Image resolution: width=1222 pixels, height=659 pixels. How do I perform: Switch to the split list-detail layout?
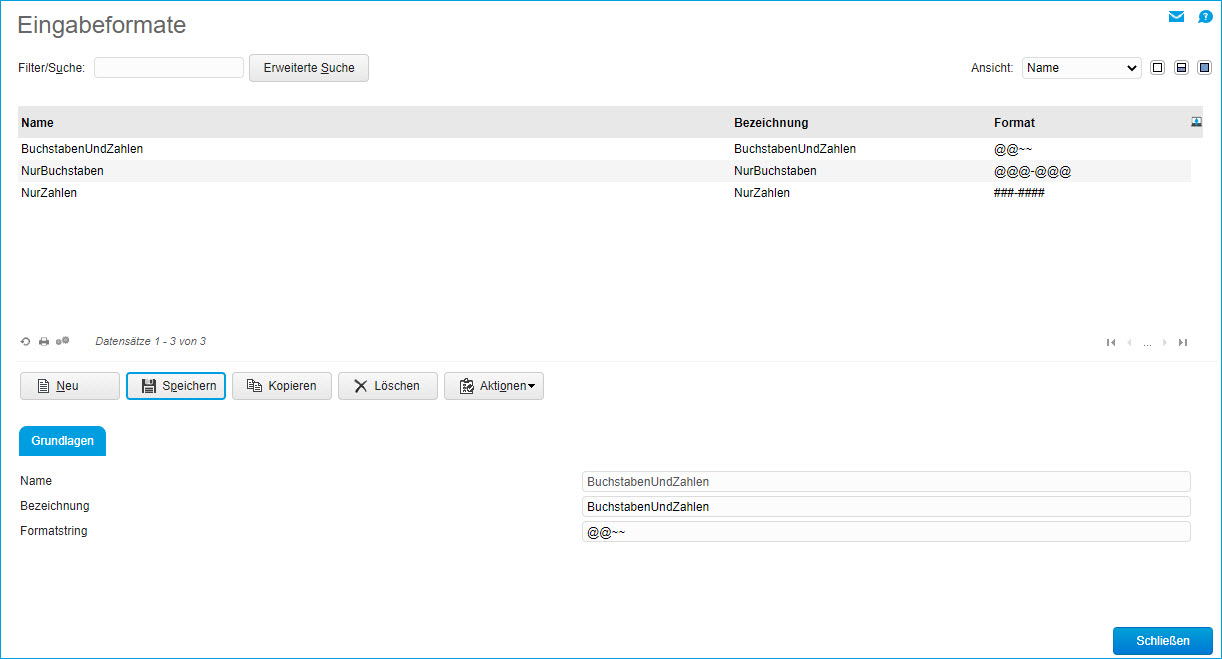tap(1181, 68)
